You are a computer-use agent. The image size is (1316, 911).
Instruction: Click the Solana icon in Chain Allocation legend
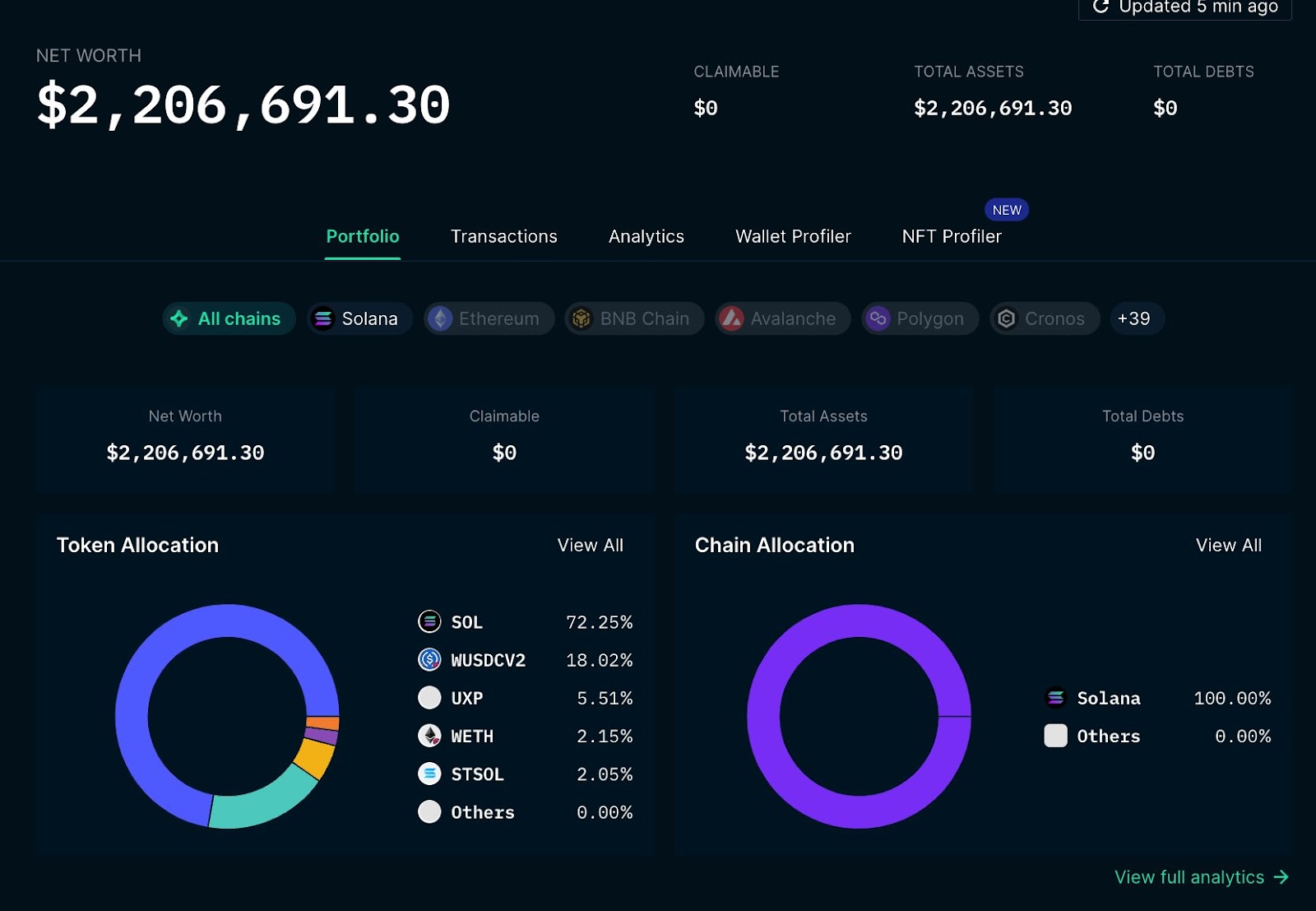(x=1055, y=697)
